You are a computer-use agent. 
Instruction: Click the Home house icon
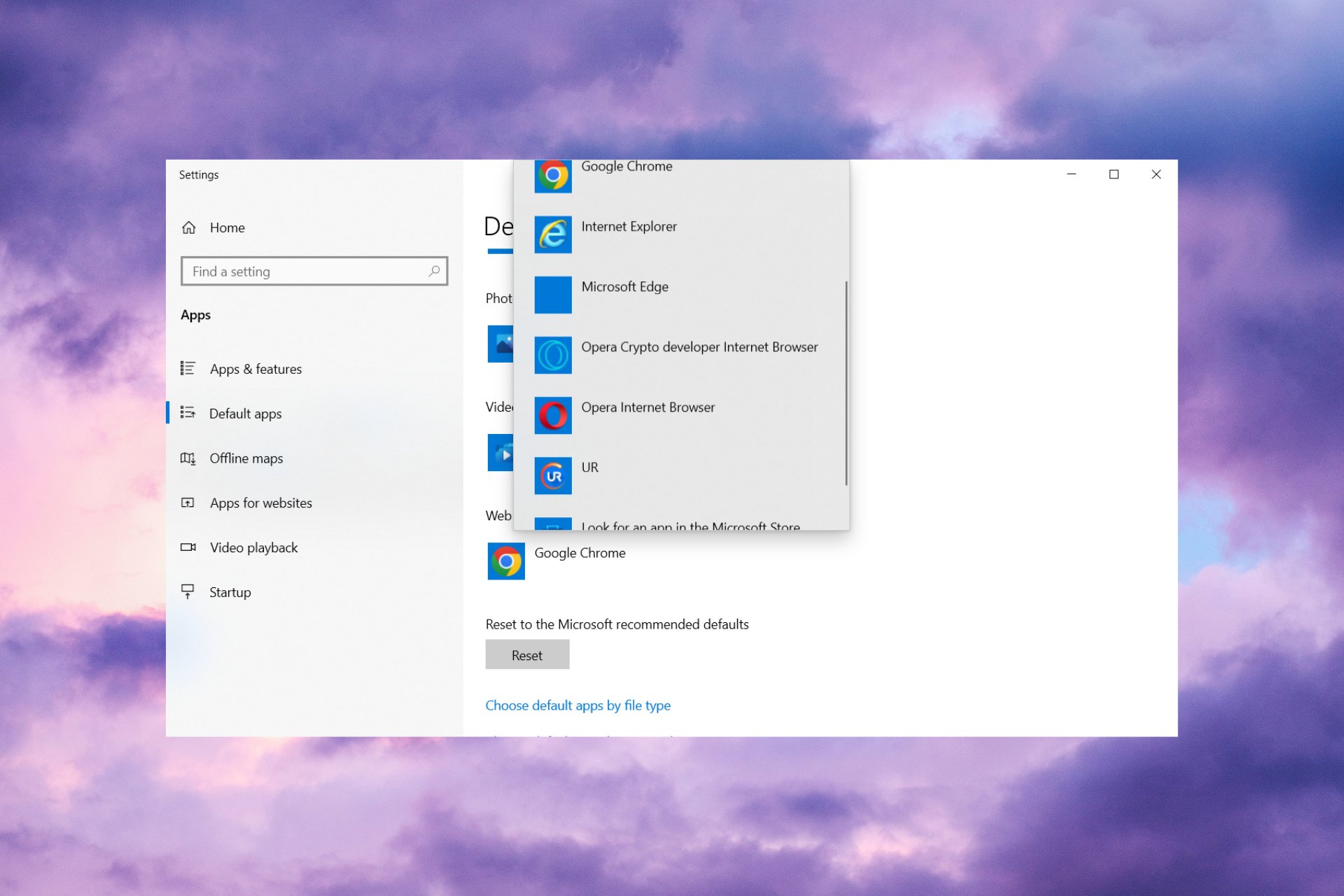188,227
